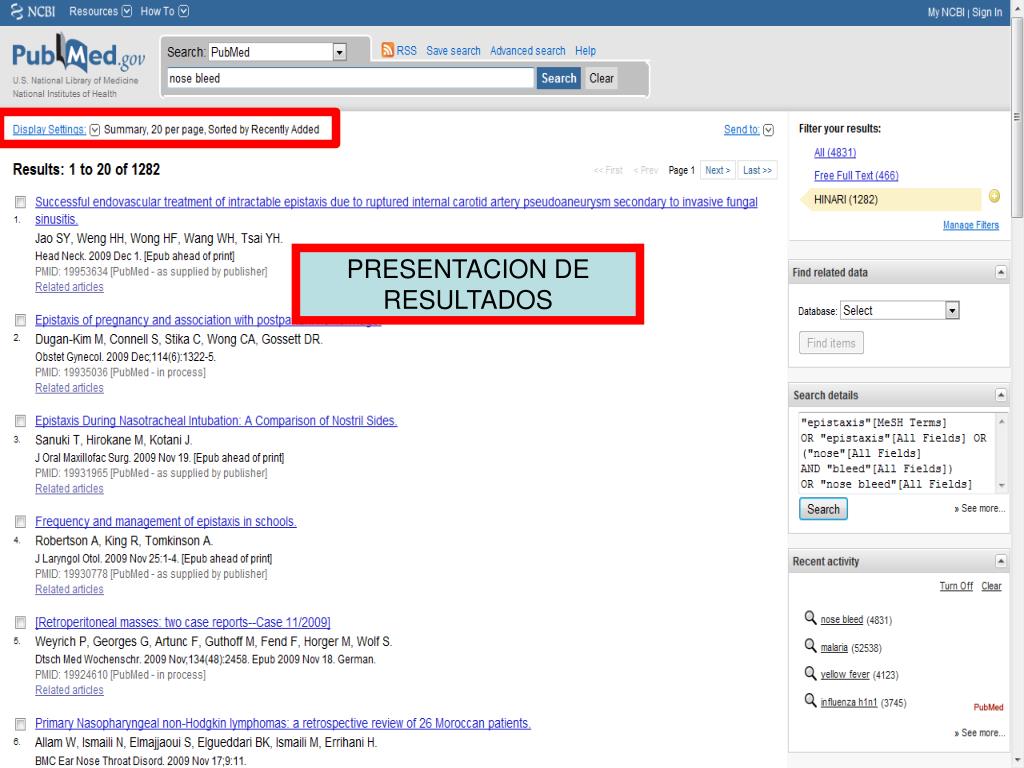Click down arrow of Search details scrollbar
The image size is (1024, 768).
[x=1001, y=485]
